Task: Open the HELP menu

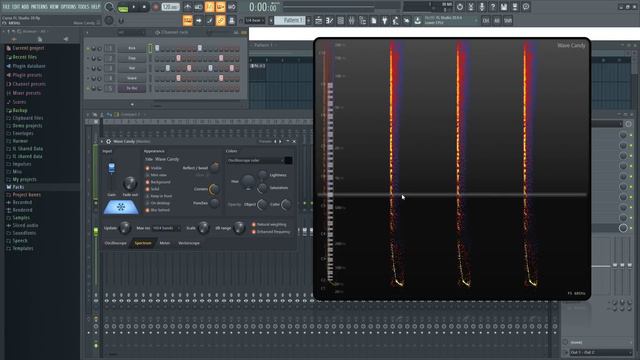Action: 95,7
